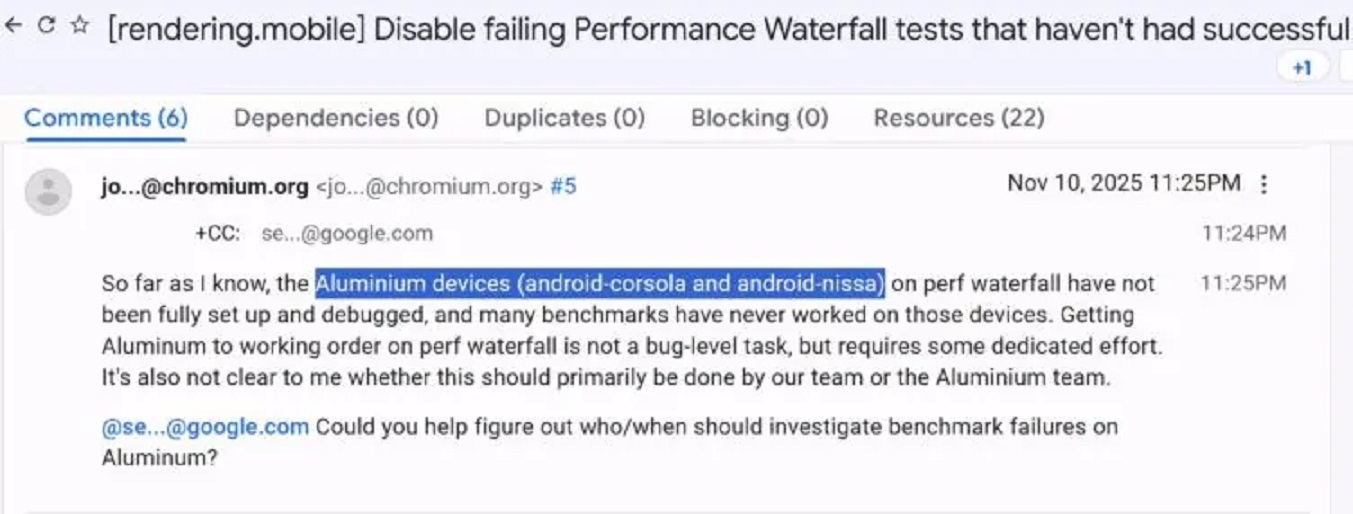Click the @se...@google.com mention link
The image size is (1353, 514).
coord(205,427)
